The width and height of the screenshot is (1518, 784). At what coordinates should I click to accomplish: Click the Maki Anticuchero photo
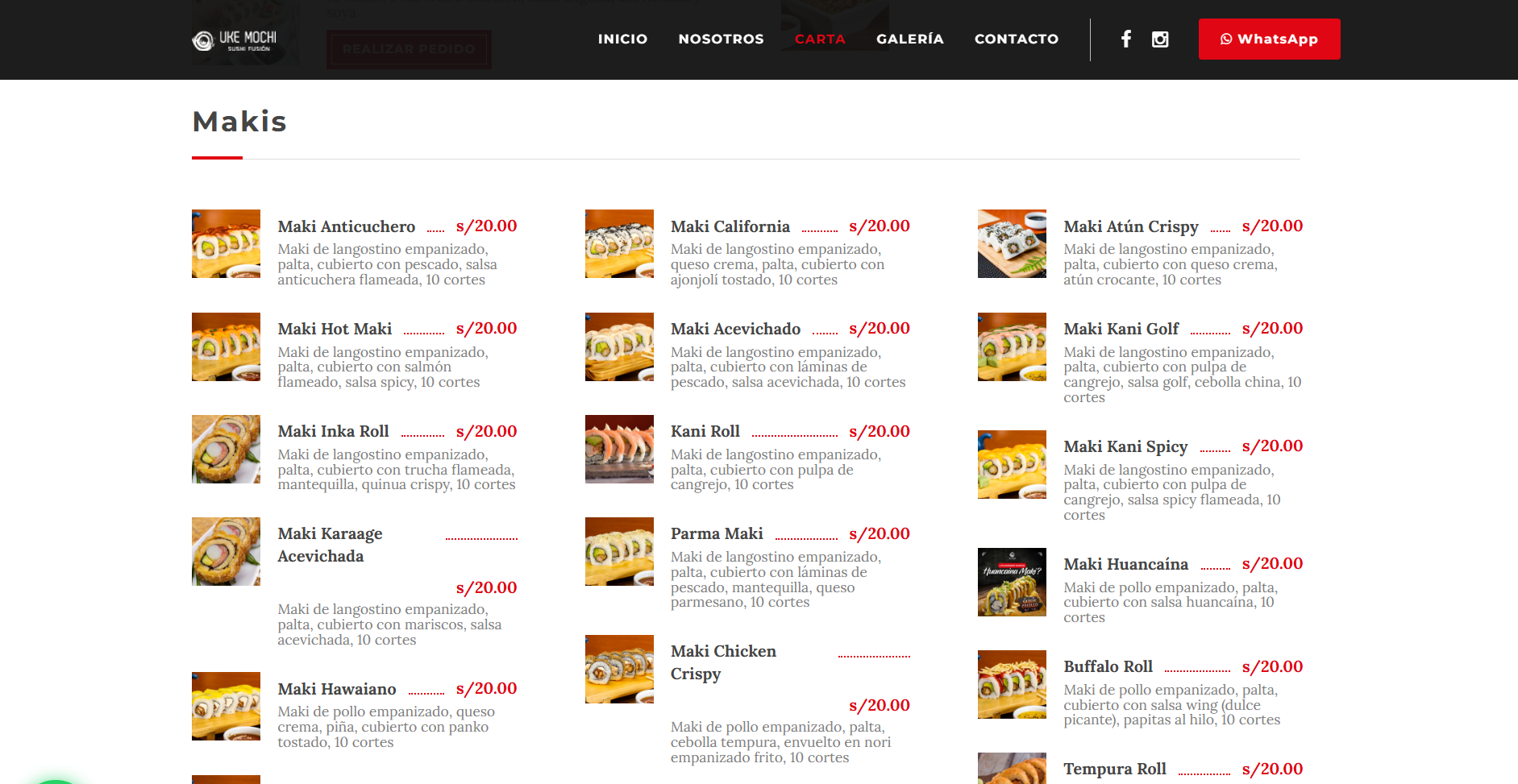(226, 243)
